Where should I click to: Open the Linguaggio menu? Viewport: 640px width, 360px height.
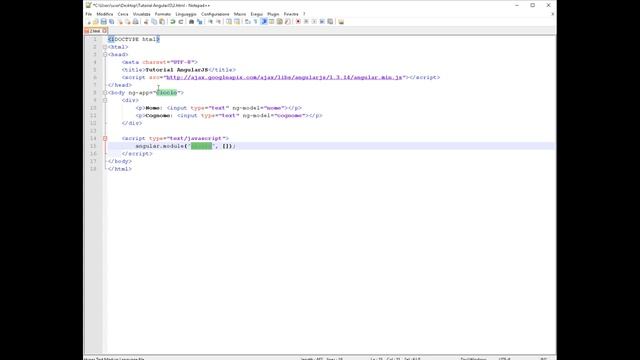pos(186,14)
